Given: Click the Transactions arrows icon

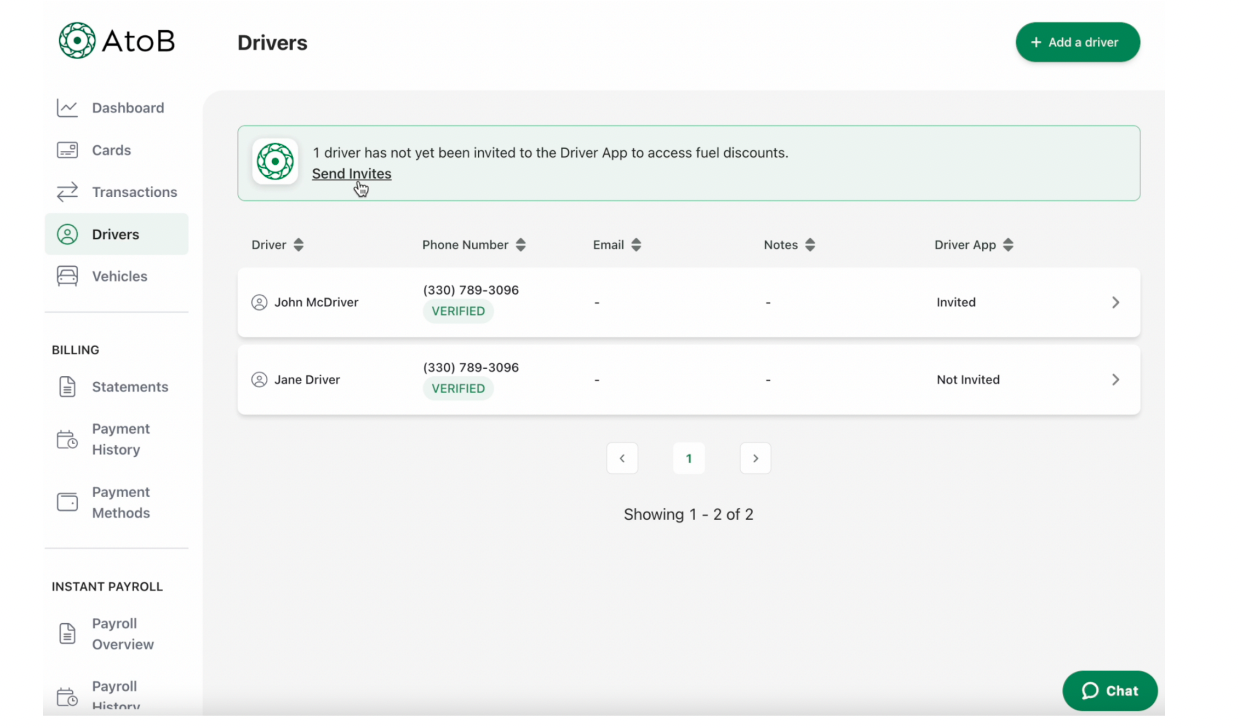Looking at the screenshot, I should 66,191.
